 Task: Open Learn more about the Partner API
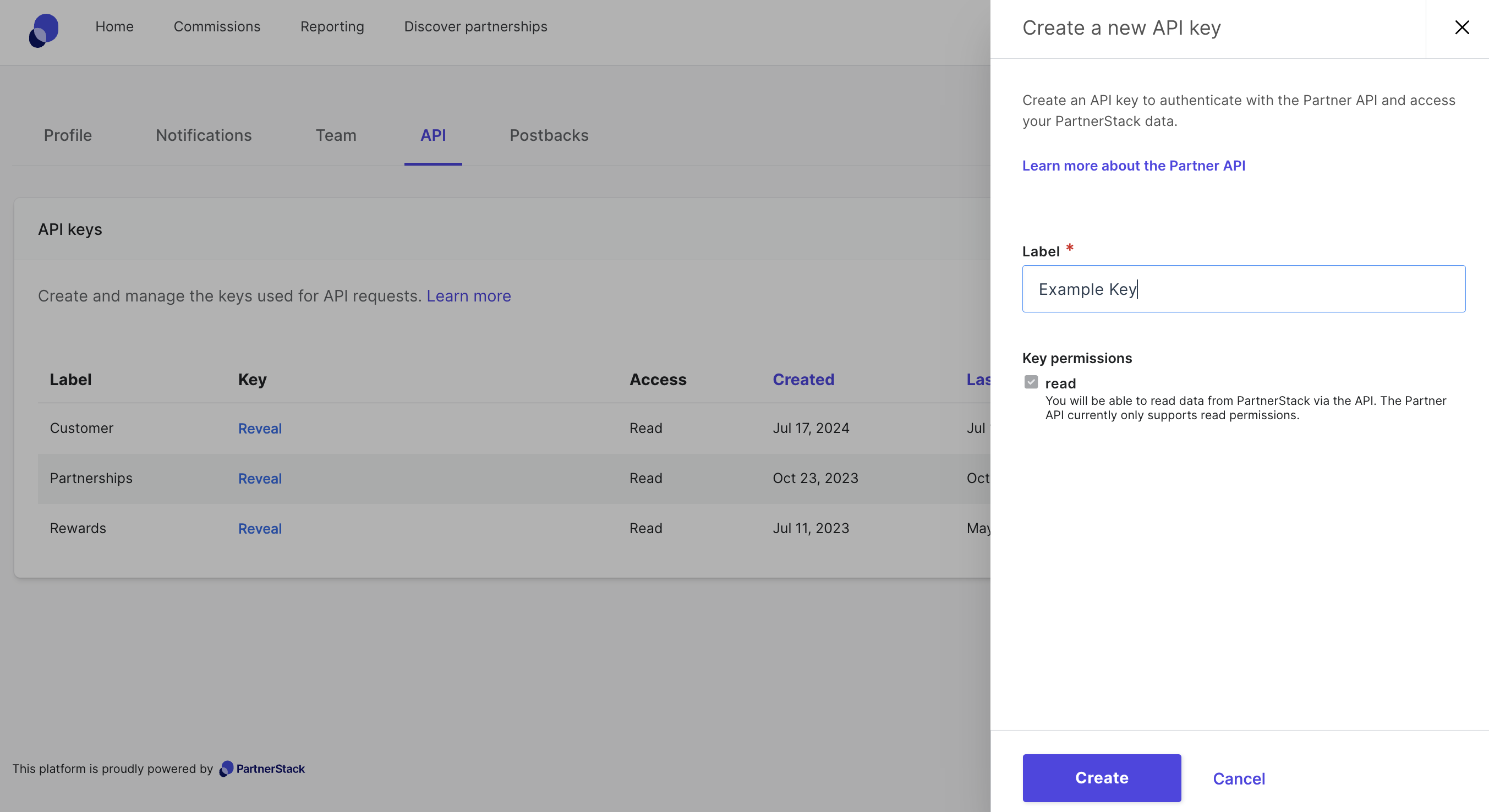(x=1133, y=166)
